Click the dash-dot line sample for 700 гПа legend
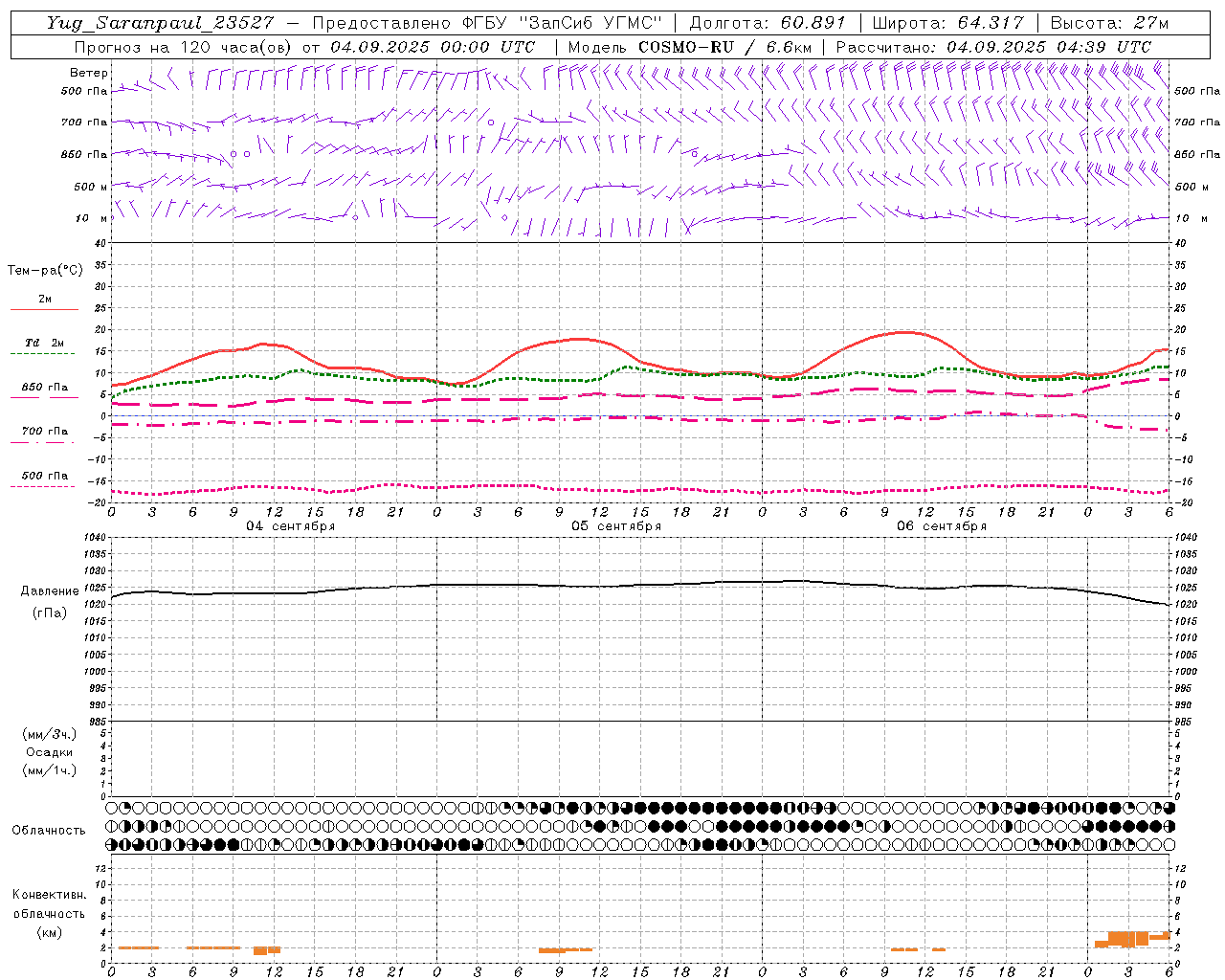Viewport: 1225px width, 980px height. point(44,442)
